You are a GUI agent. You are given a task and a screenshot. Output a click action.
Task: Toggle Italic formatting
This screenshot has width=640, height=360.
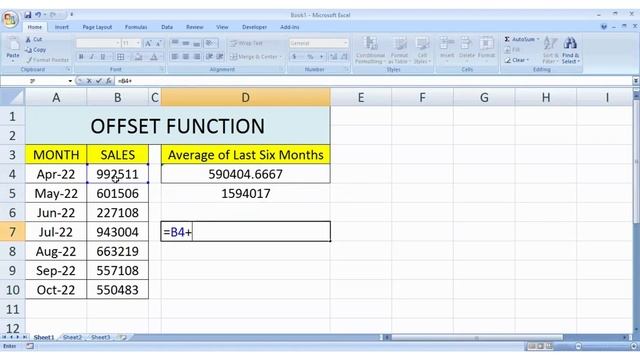tap(91, 57)
